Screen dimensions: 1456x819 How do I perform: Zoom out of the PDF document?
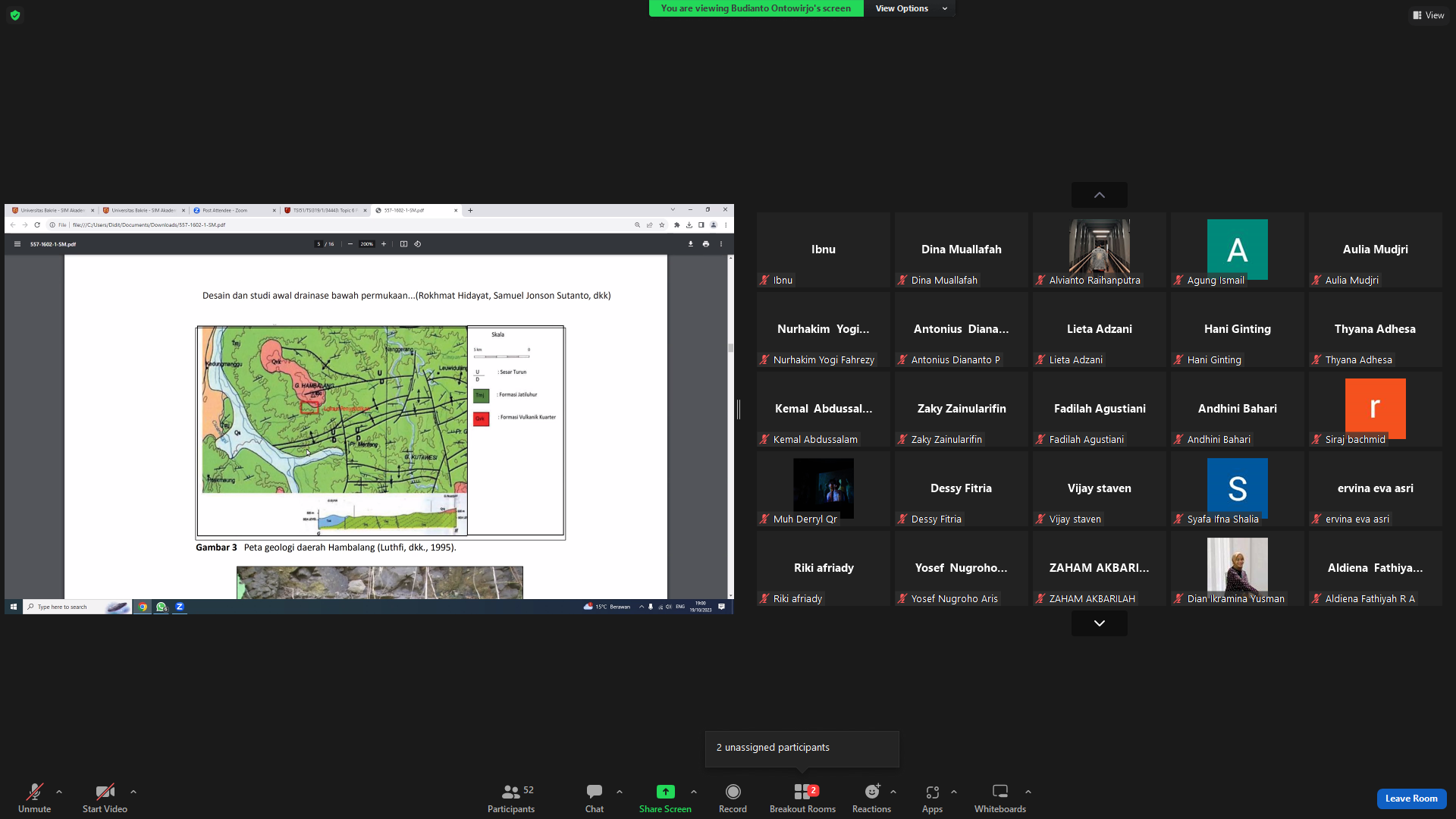point(350,244)
